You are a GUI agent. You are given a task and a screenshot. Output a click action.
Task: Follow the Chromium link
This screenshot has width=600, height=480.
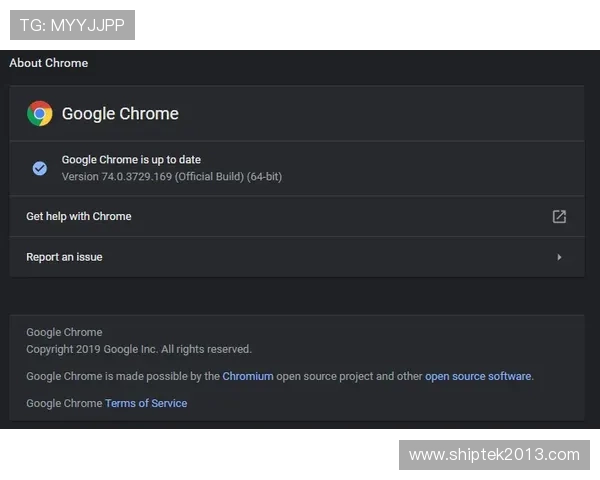pyautogui.click(x=248, y=376)
